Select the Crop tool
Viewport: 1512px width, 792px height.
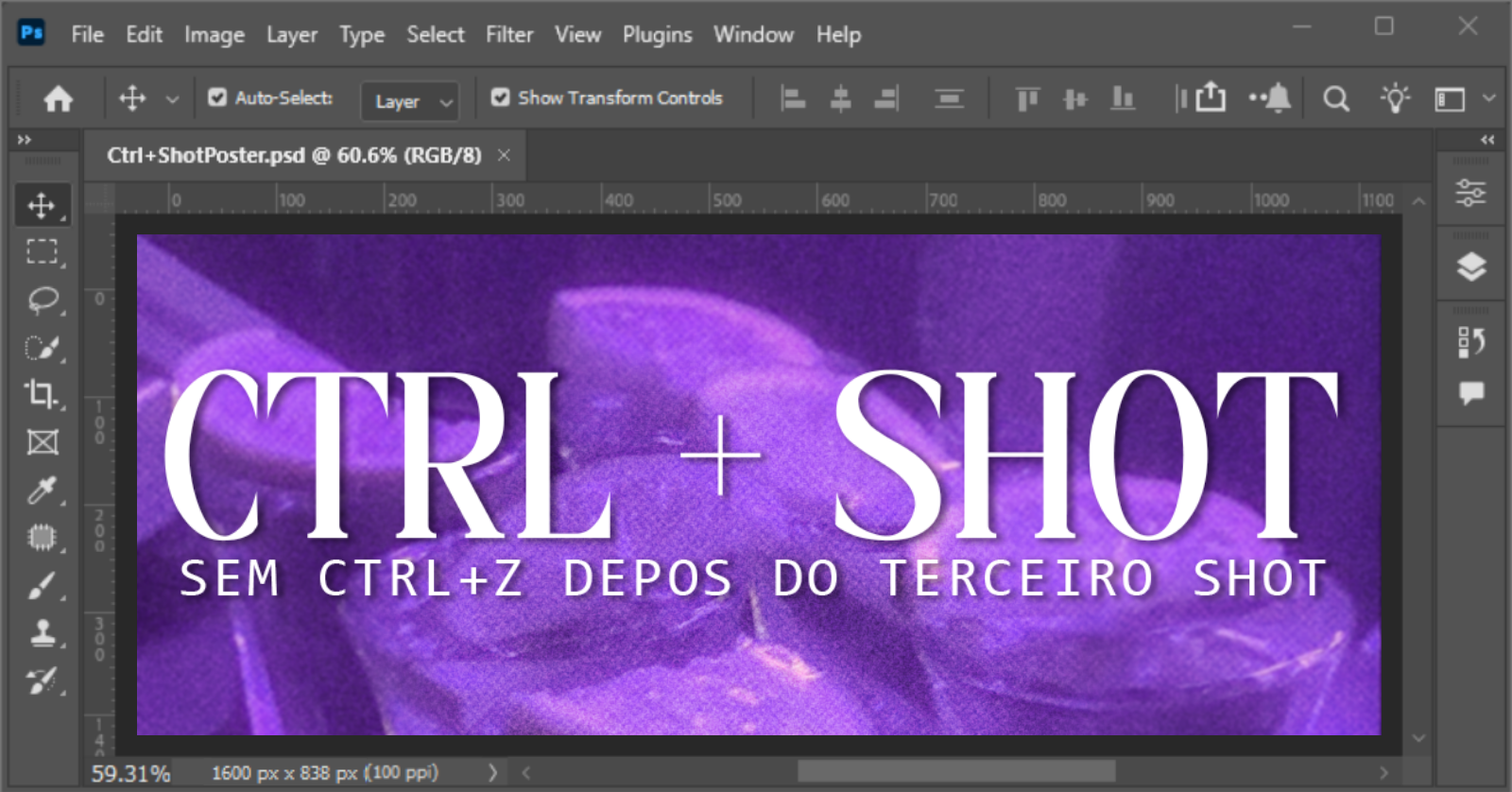(42, 394)
